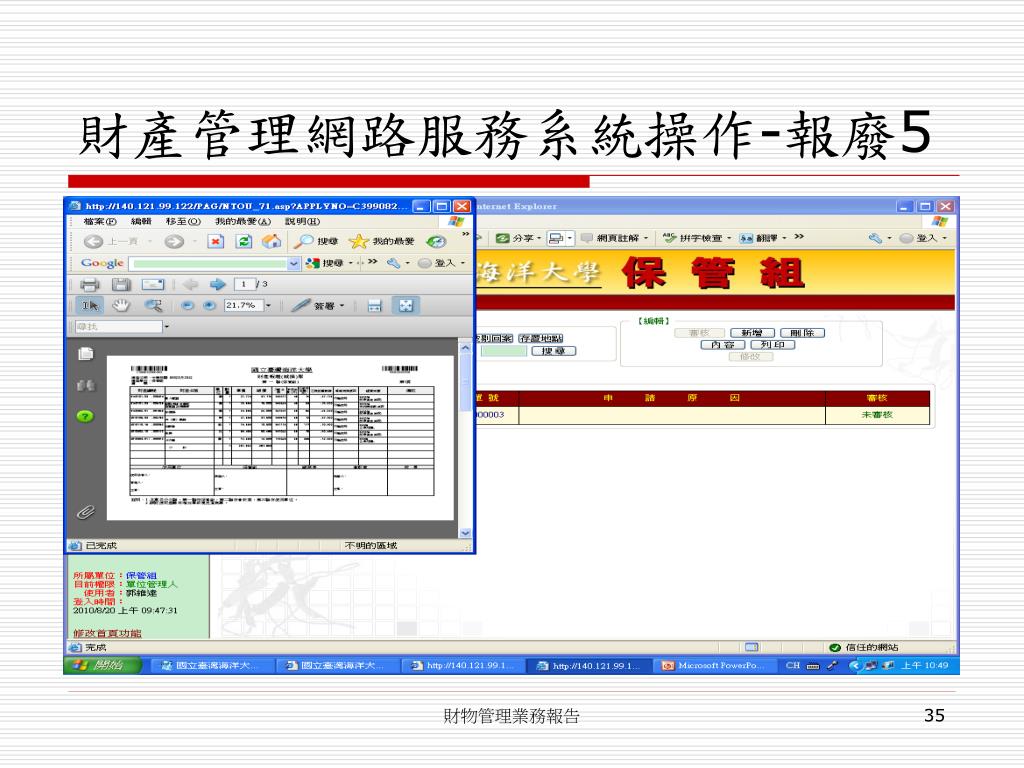Click the magnifier 搜尋 toolbar button
1024x768 pixels.
point(315,242)
